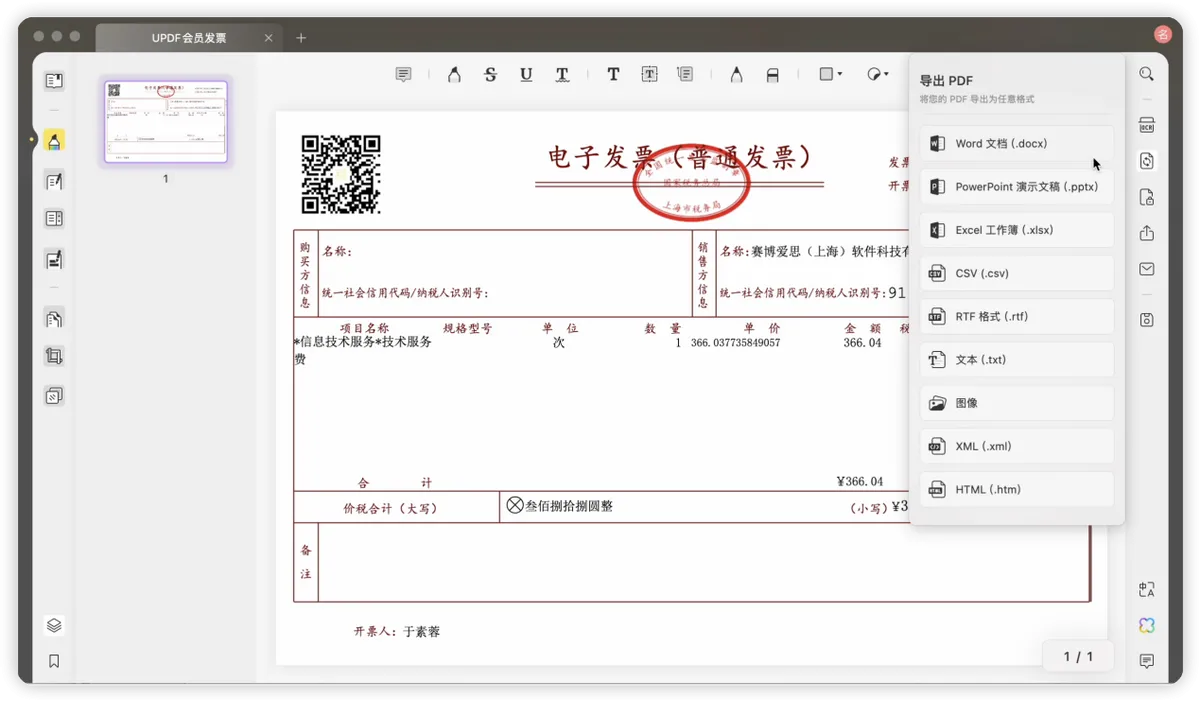Click the *信息技术服务*技术服务 item name
Image resolution: width=1200 pixels, height=702 pixels.
pos(363,342)
